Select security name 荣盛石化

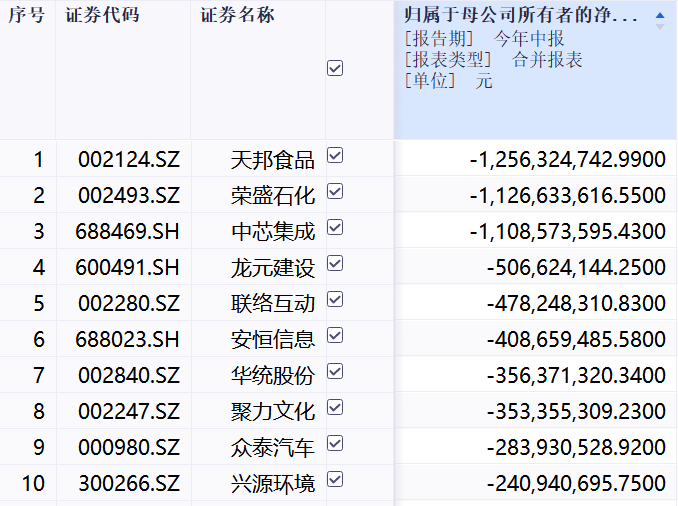[273, 196]
